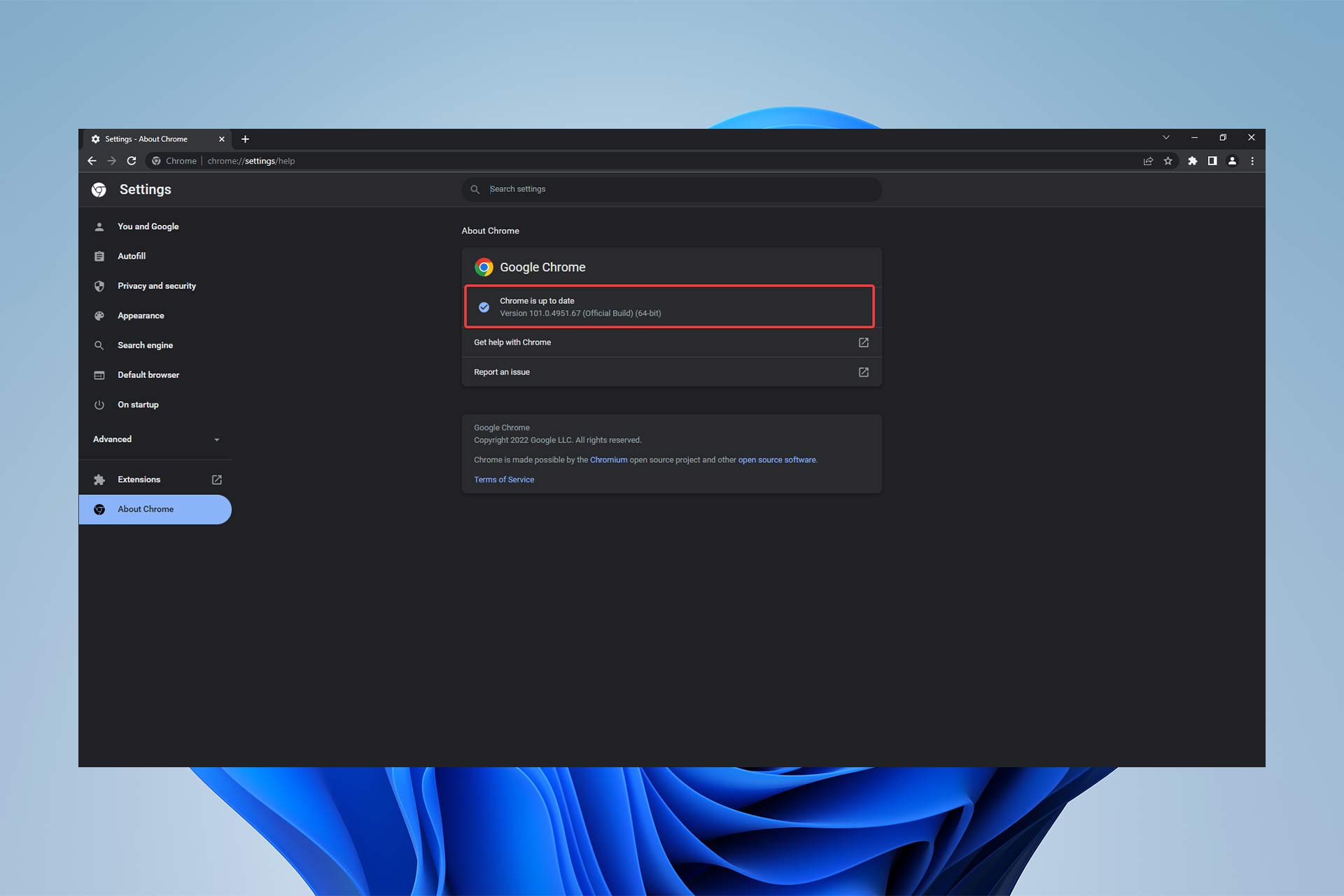The width and height of the screenshot is (1344, 896).
Task: Click the About Chrome page heading
Action: tap(490, 231)
